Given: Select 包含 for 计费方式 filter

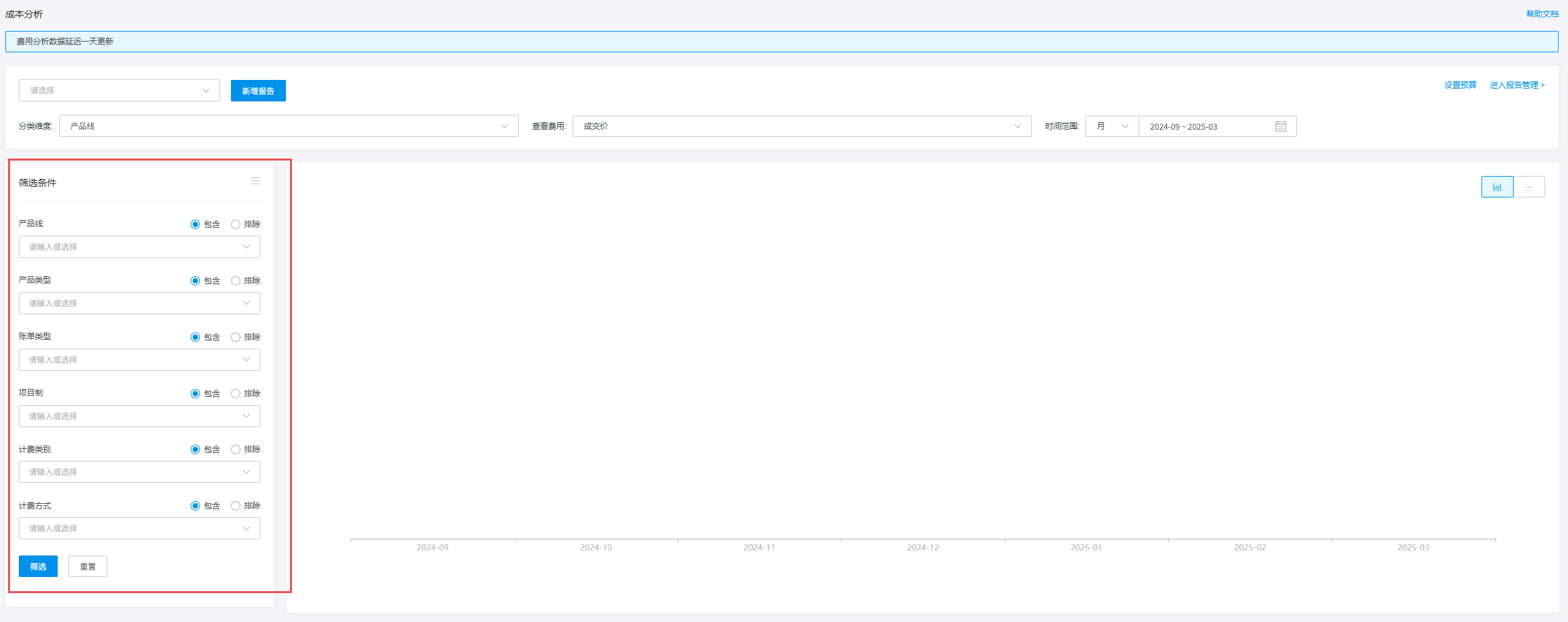Looking at the screenshot, I should (195, 506).
